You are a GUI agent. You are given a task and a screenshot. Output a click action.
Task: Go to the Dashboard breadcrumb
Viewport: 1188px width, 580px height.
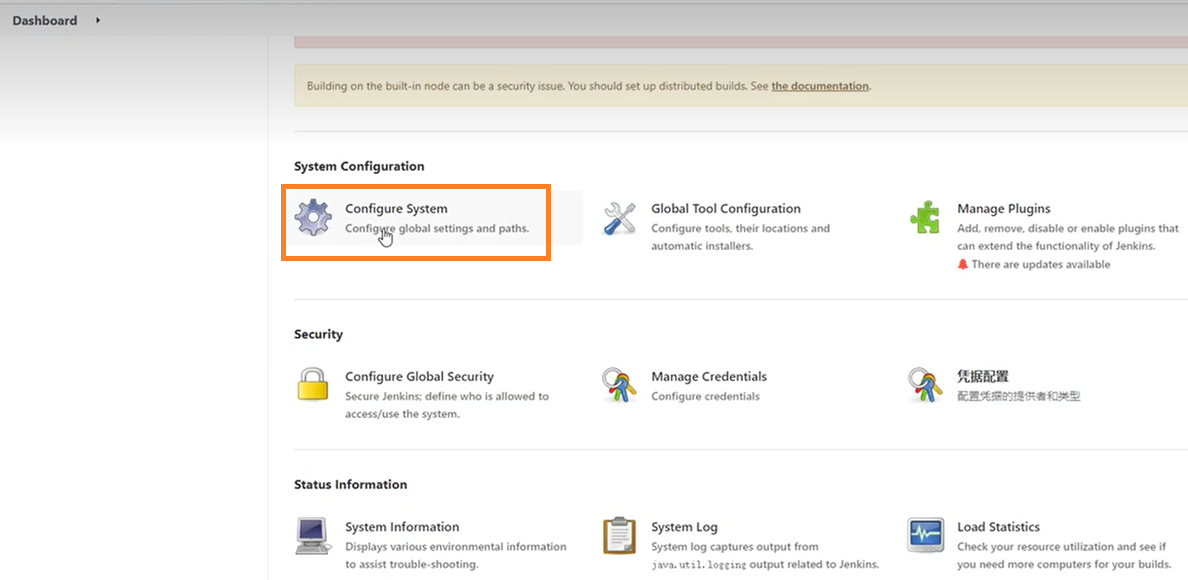pyautogui.click(x=45, y=20)
